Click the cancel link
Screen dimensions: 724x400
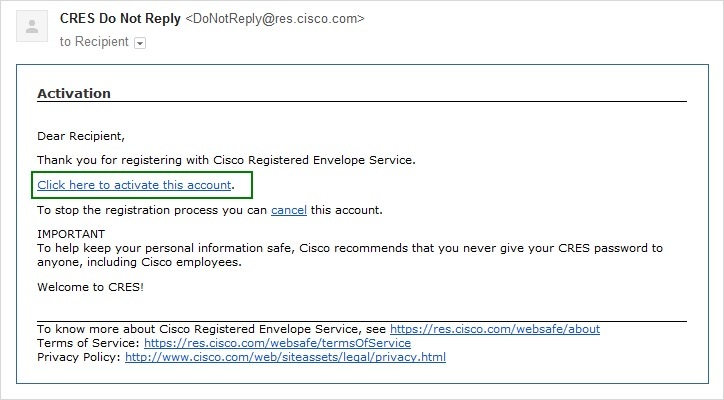[x=288, y=210]
